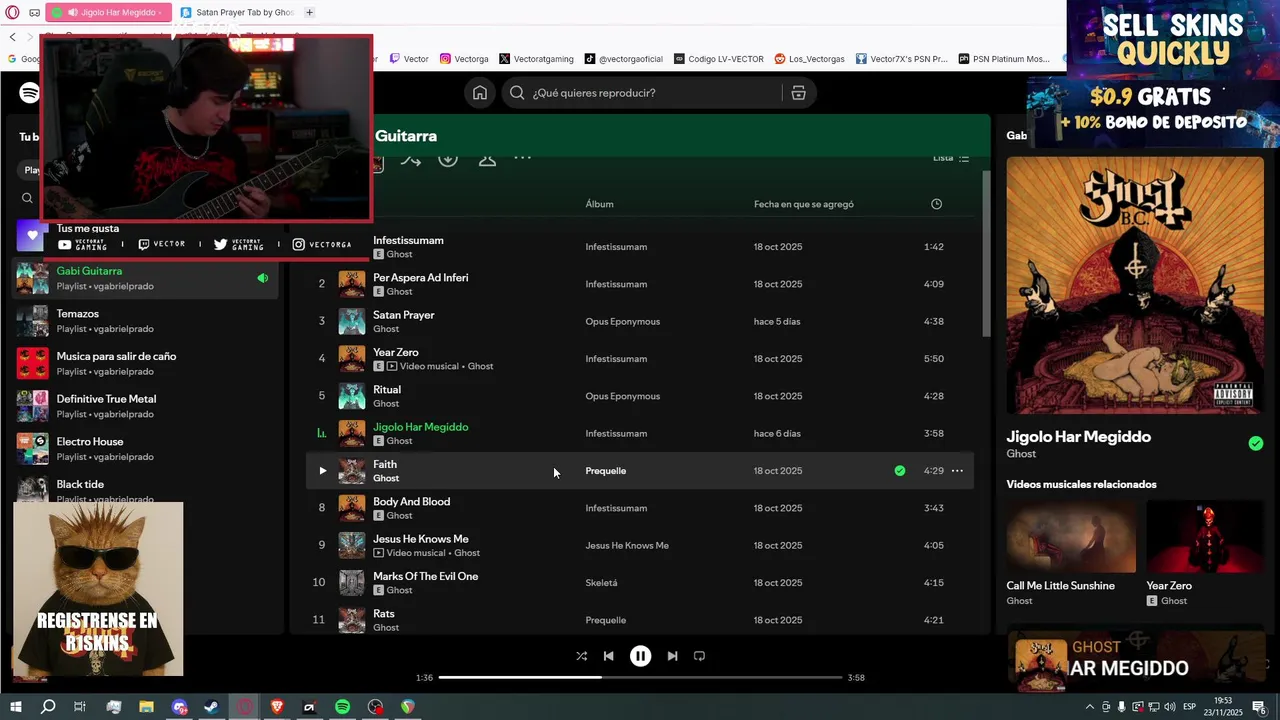This screenshot has height=720, width=1280.
Task: Open the @vectorgaoficial TikTok bookmark
Action: pyautogui.click(x=624, y=59)
